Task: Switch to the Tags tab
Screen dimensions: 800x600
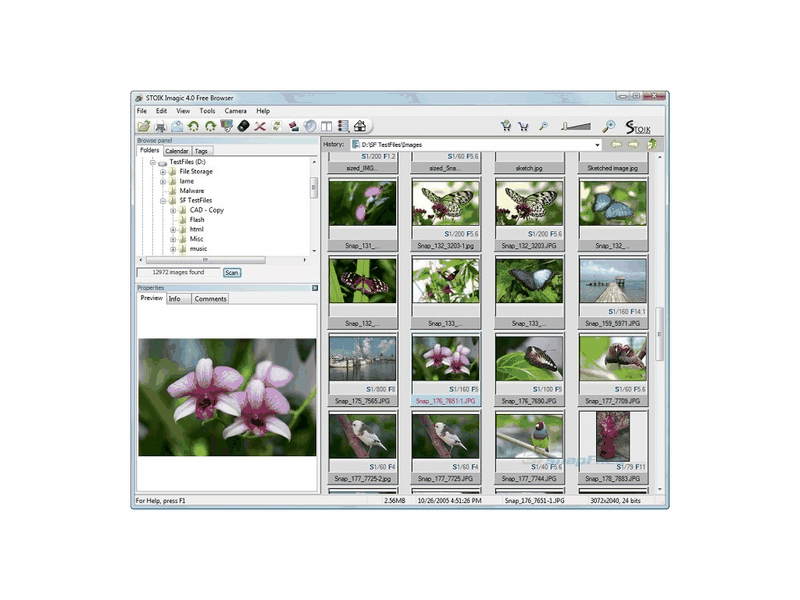Action: coord(201,151)
